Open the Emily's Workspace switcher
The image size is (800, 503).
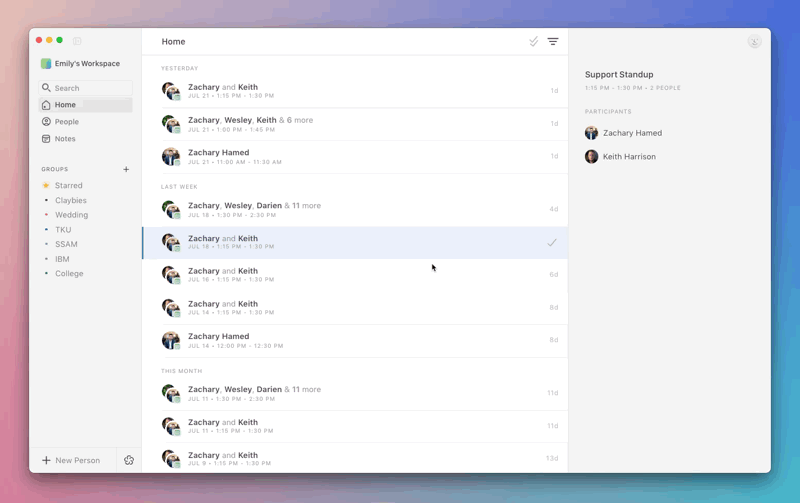coord(81,64)
